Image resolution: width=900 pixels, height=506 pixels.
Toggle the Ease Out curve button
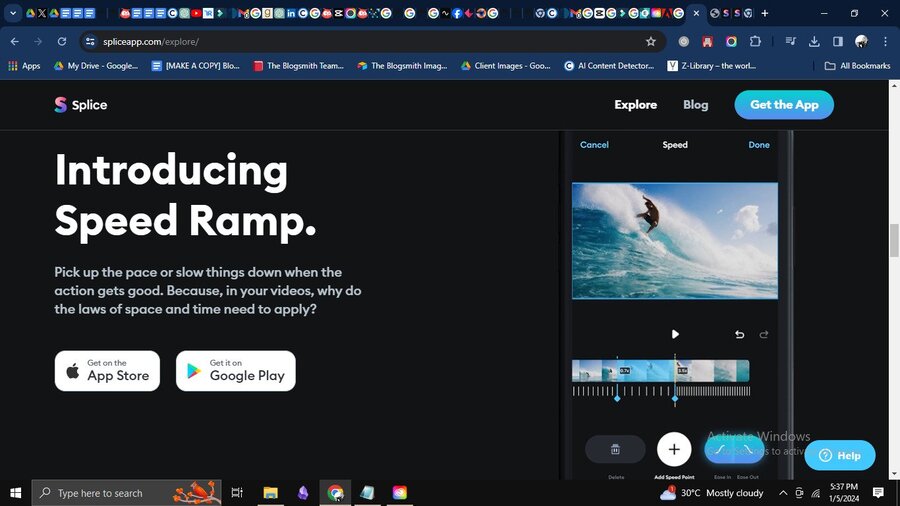[749, 450]
